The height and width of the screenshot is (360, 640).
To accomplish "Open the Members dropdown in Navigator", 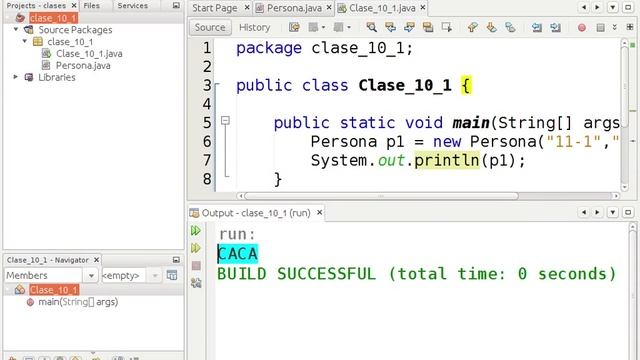I will (x=91, y=276).
